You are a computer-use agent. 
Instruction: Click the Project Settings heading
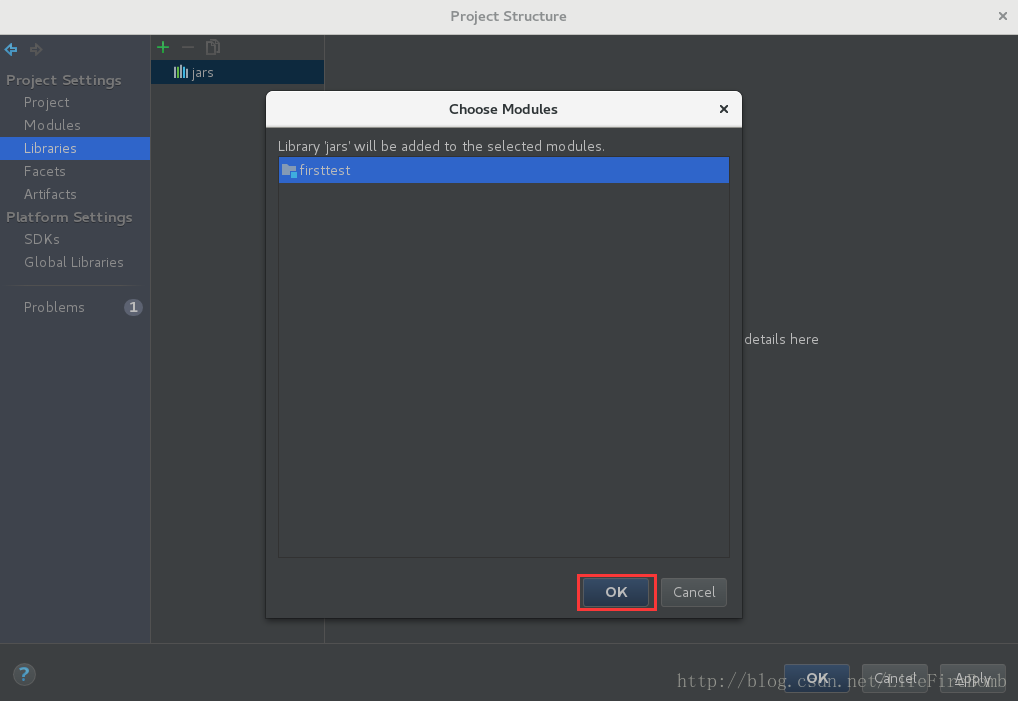tap(64, 80)
